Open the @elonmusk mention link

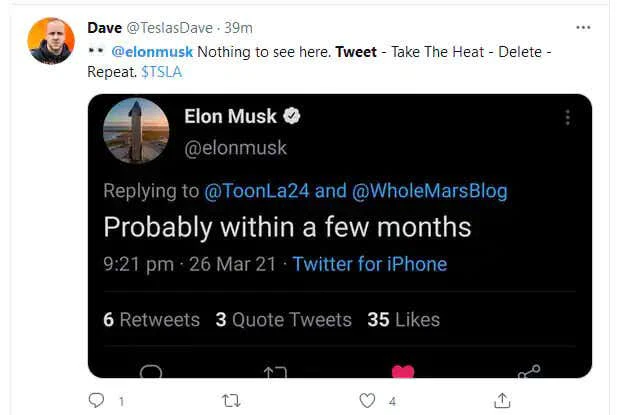[152, 51]
